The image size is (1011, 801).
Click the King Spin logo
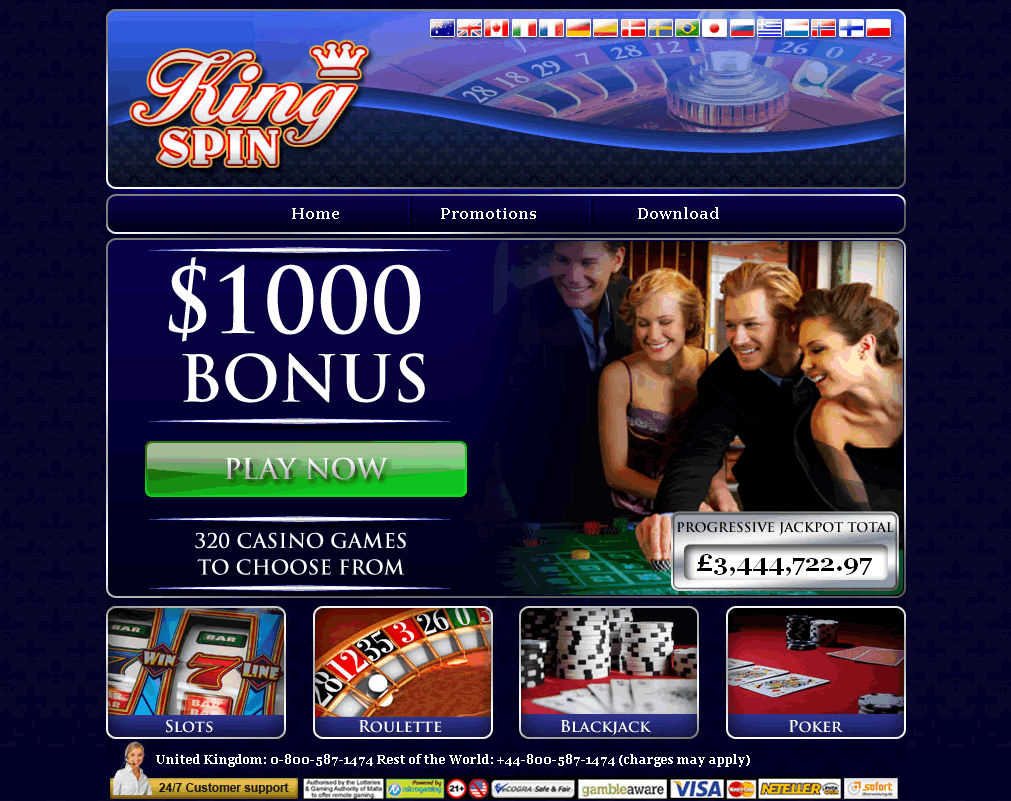pos(248,105)
